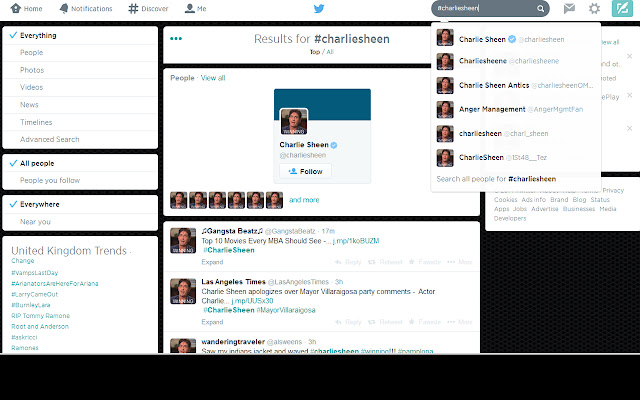Filter results by Photos
Image resolution: width=640 pixels, height=400 pixels.
80,70
